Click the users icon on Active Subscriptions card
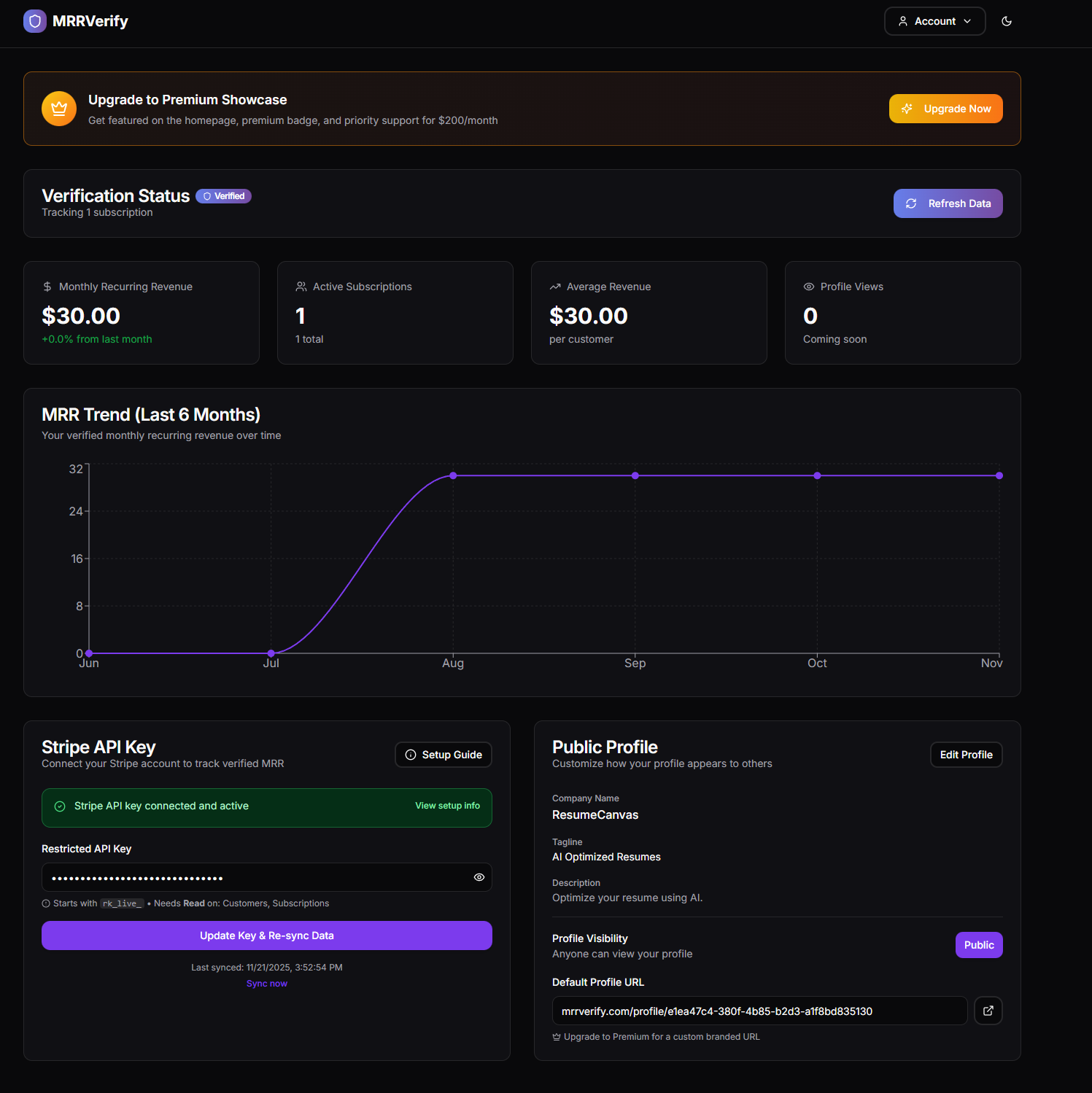 click(x=301, y=286)
